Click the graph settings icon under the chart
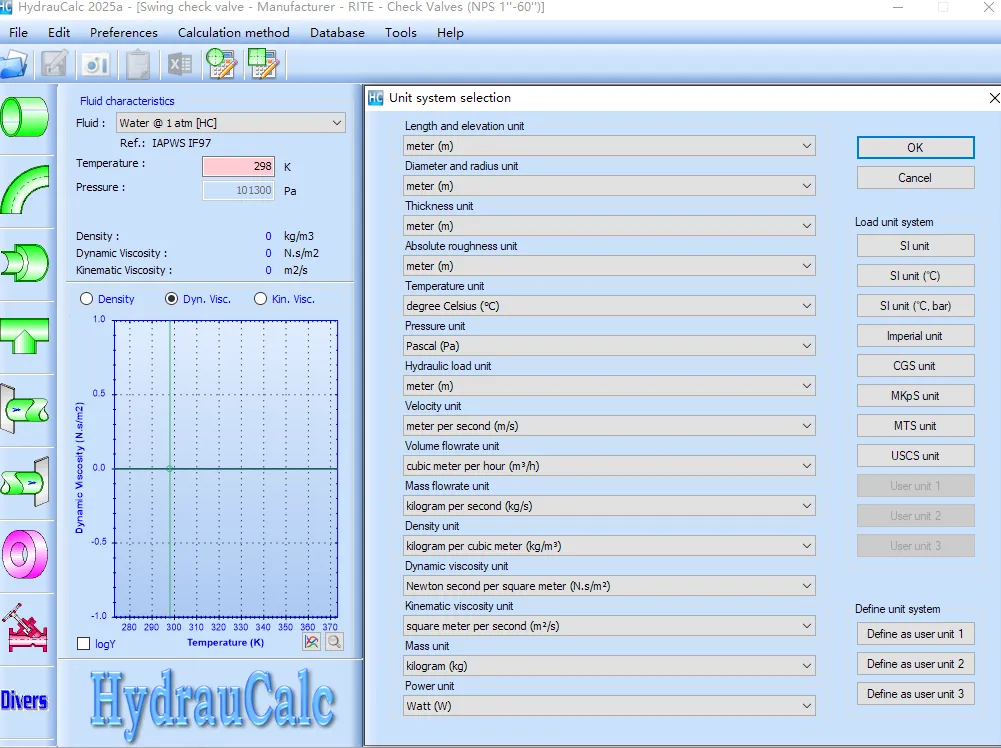Viewport: 1001px width, 748px height. (312, 642)
